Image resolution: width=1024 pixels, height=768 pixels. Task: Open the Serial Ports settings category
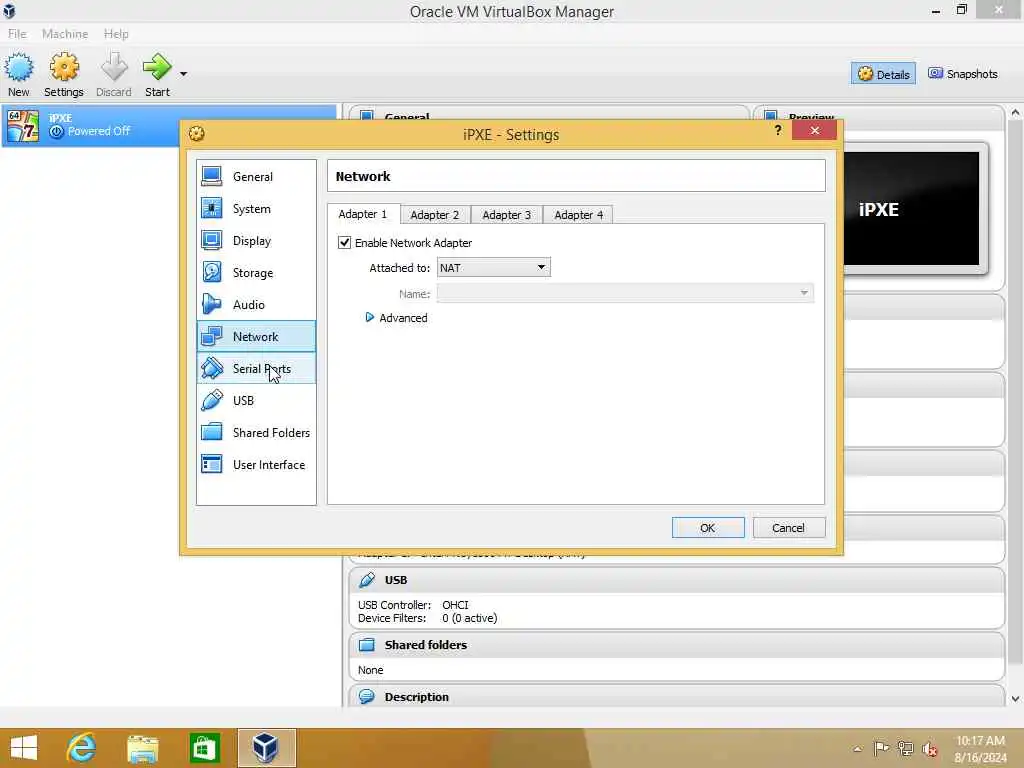(256, 368)
